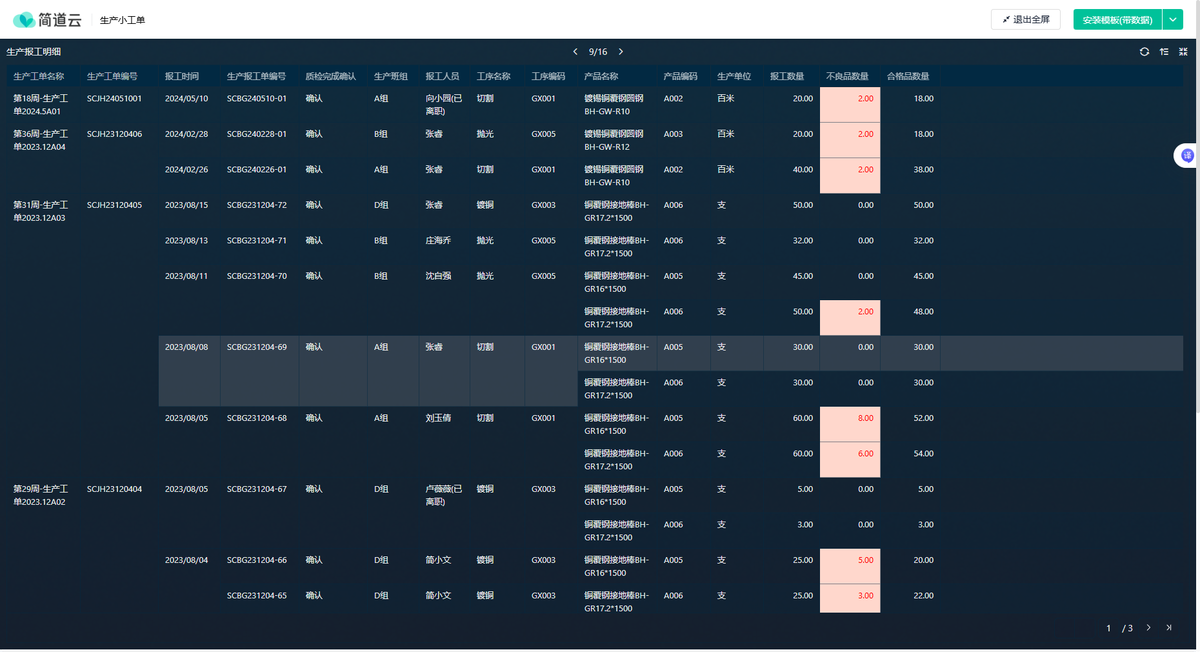Click highlighted defect value 8.00
Image resolution: width=1200 pixels, height=652 pixels.
pyautogui.click(x=850, y=424)
